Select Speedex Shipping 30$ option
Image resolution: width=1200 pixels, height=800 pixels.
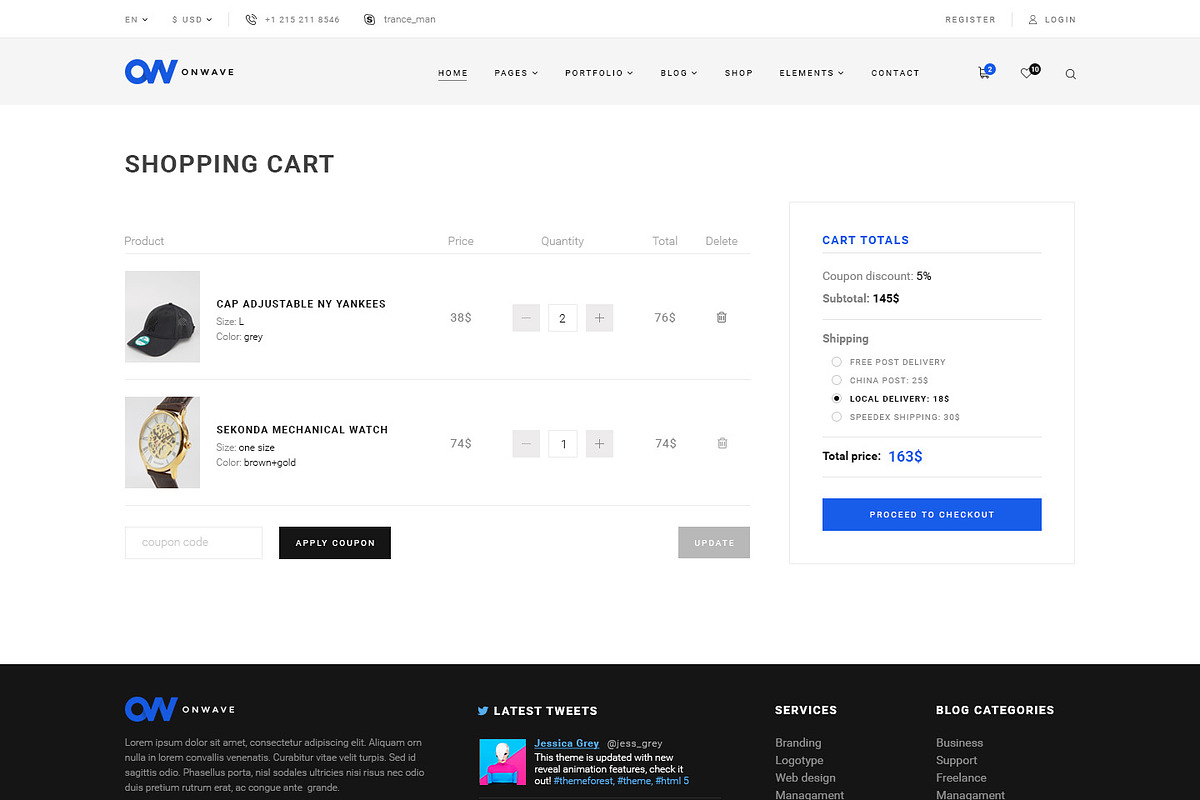[837, 417]
